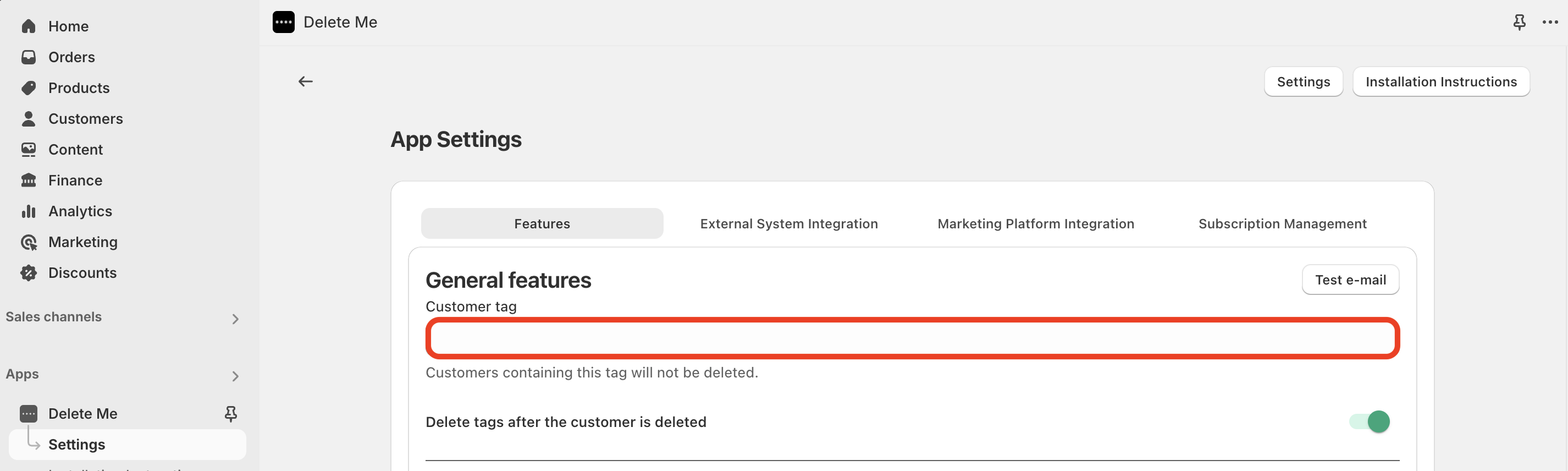This screenshot has height=471, width=1568.
Task: Click the Content image icon
Action: pos(29,149)
